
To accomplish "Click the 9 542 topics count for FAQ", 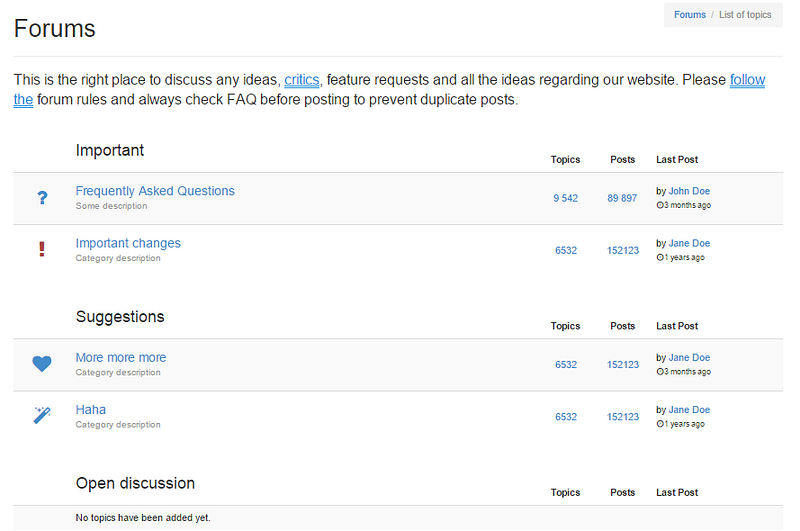I will coord(565,198).
